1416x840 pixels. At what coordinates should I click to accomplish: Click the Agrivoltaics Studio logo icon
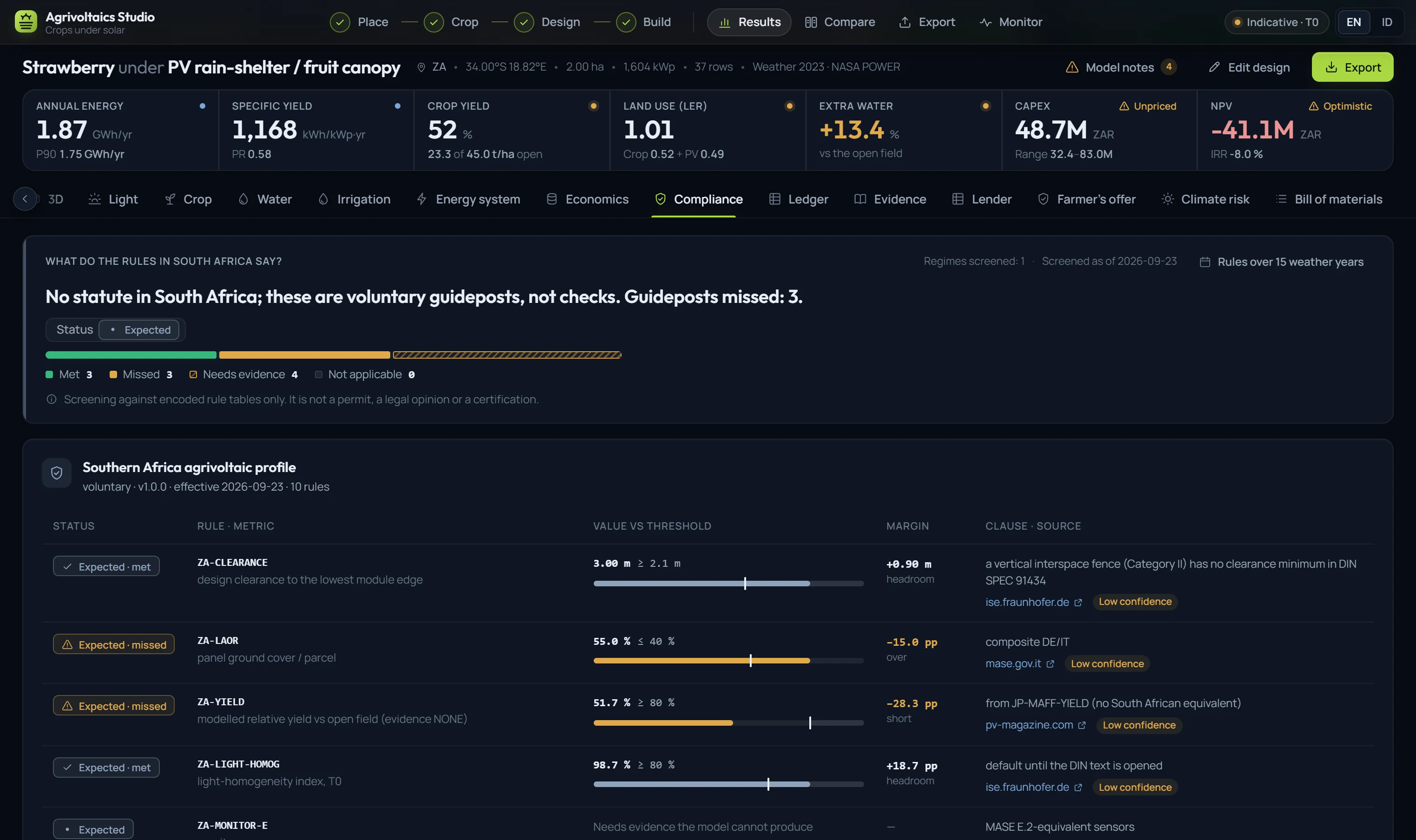26,22
